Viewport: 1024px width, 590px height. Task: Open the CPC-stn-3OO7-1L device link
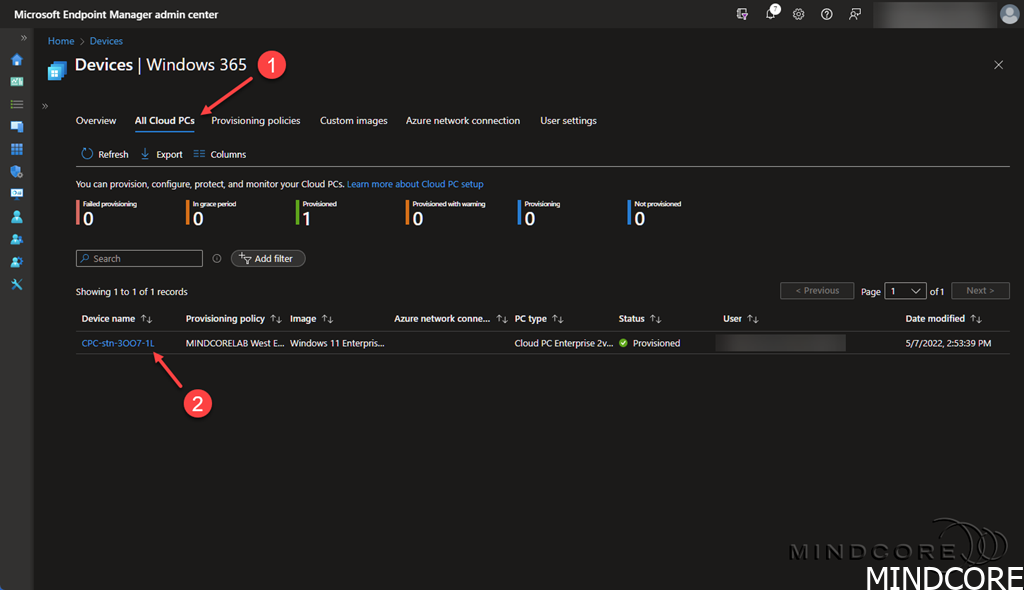118,343
